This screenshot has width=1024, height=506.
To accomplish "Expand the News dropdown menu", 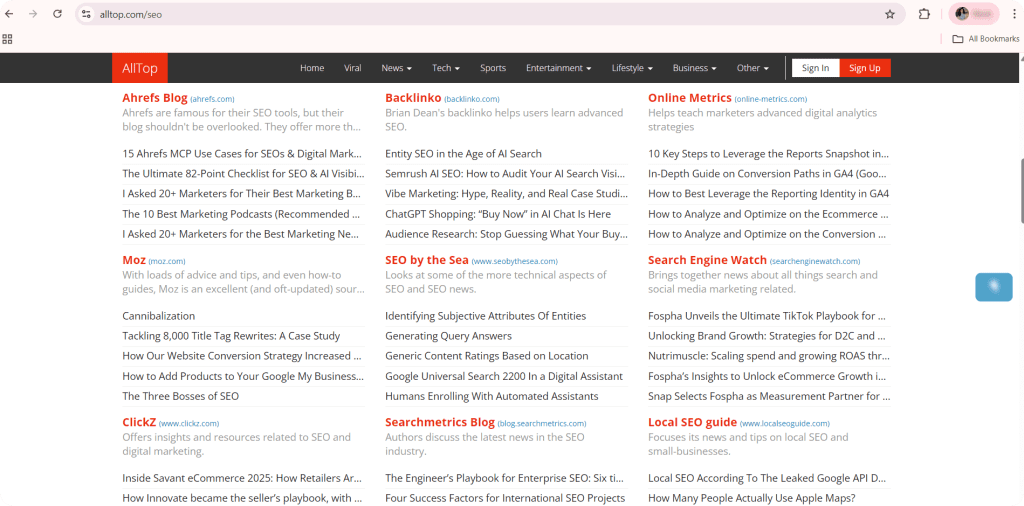I will coord(396,68).
